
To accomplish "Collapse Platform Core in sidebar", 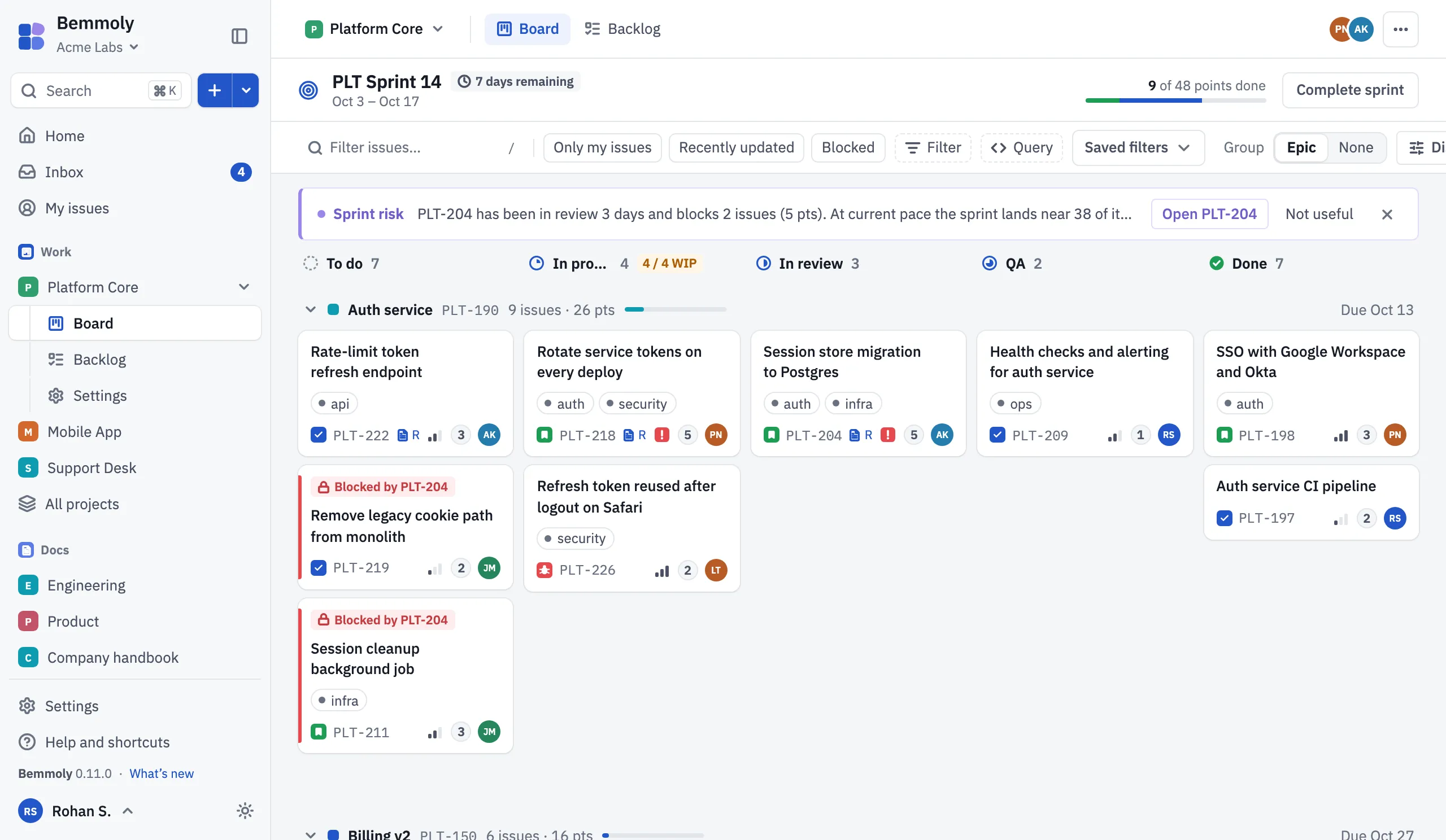I will pyautogui.click(x=244, y=287).
